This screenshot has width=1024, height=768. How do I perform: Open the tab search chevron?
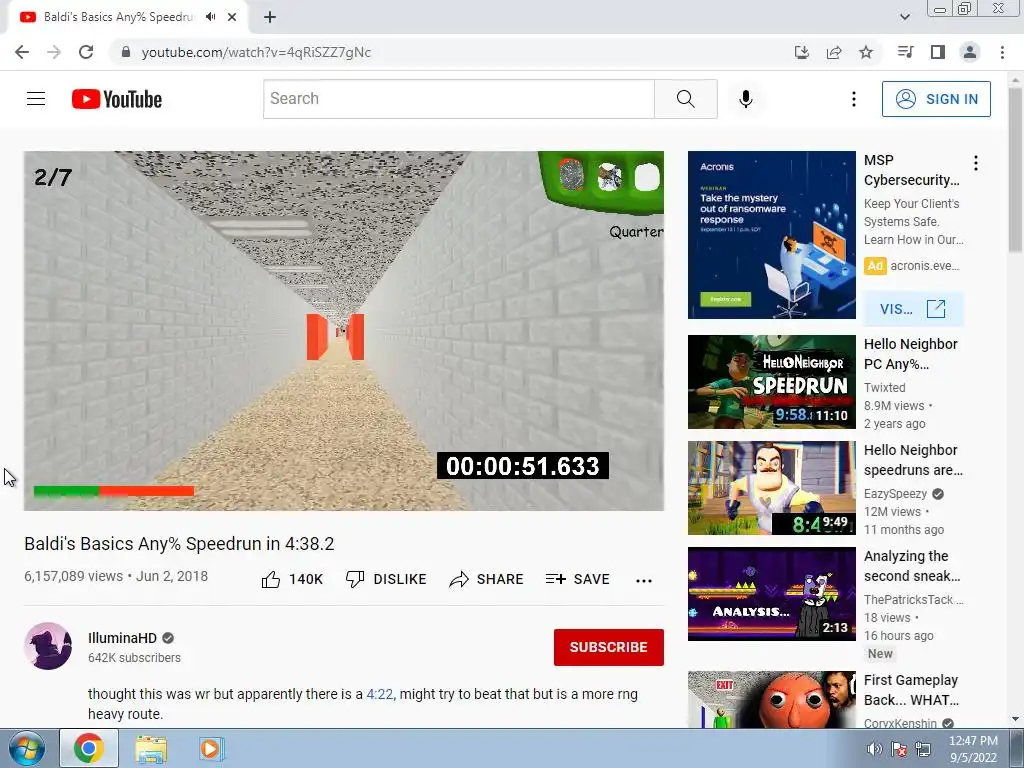pyautogui.click(x=904, y=17)
